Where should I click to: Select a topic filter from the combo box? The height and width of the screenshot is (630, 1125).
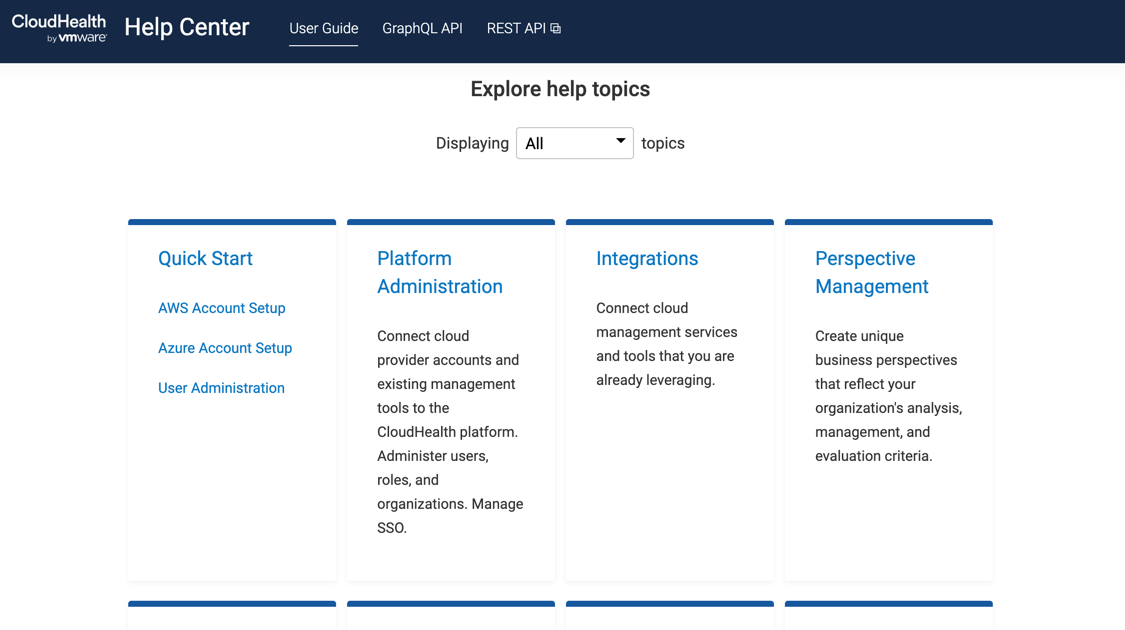574,143
